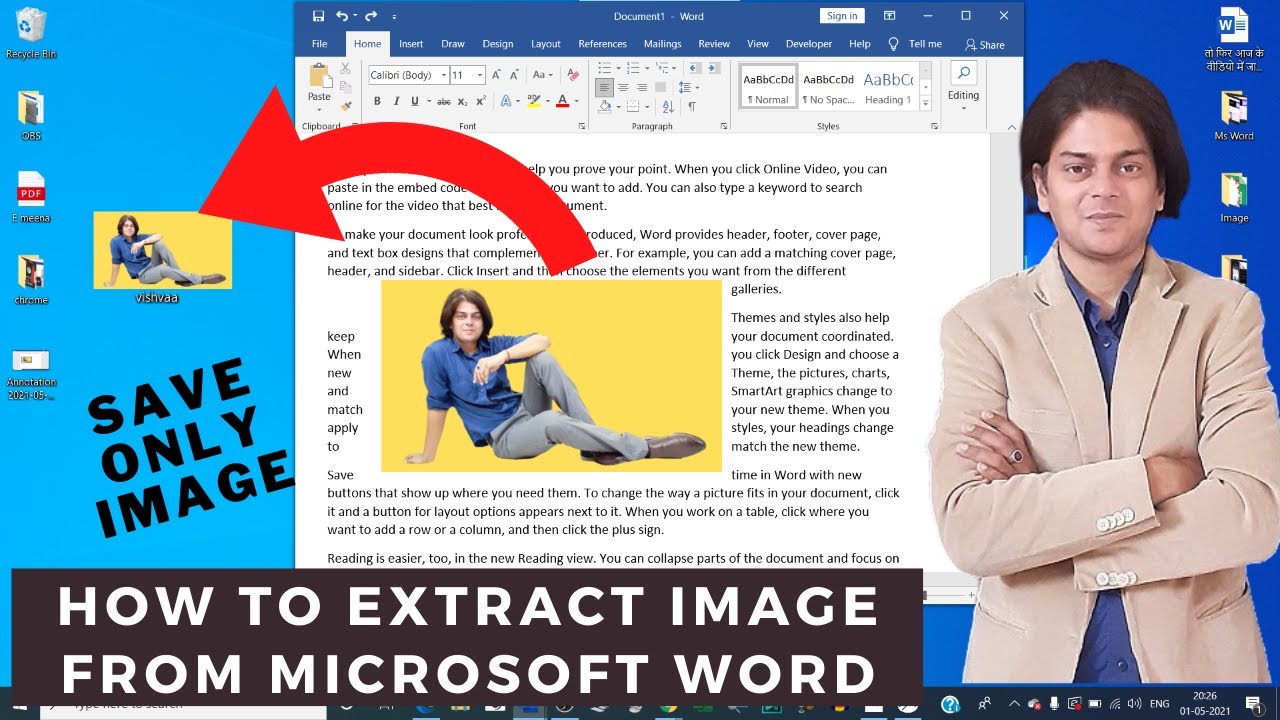Viewport: 1280px width, 720px height.
Task: Switch to the References ribbon tab
Action: pos(602,44)
